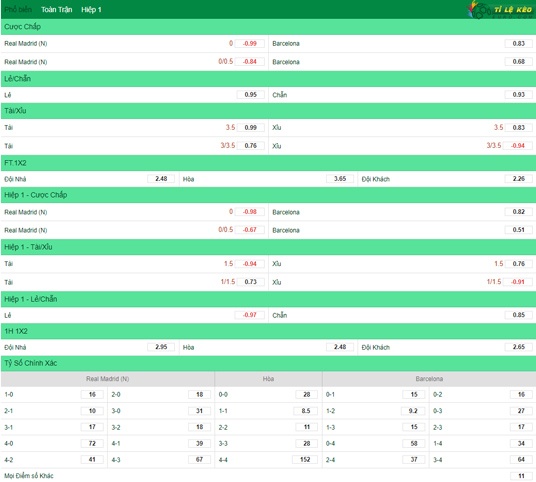The image size is (536, 482).
Task: Collapse the Cược Chấp section header
Action: 268,27
